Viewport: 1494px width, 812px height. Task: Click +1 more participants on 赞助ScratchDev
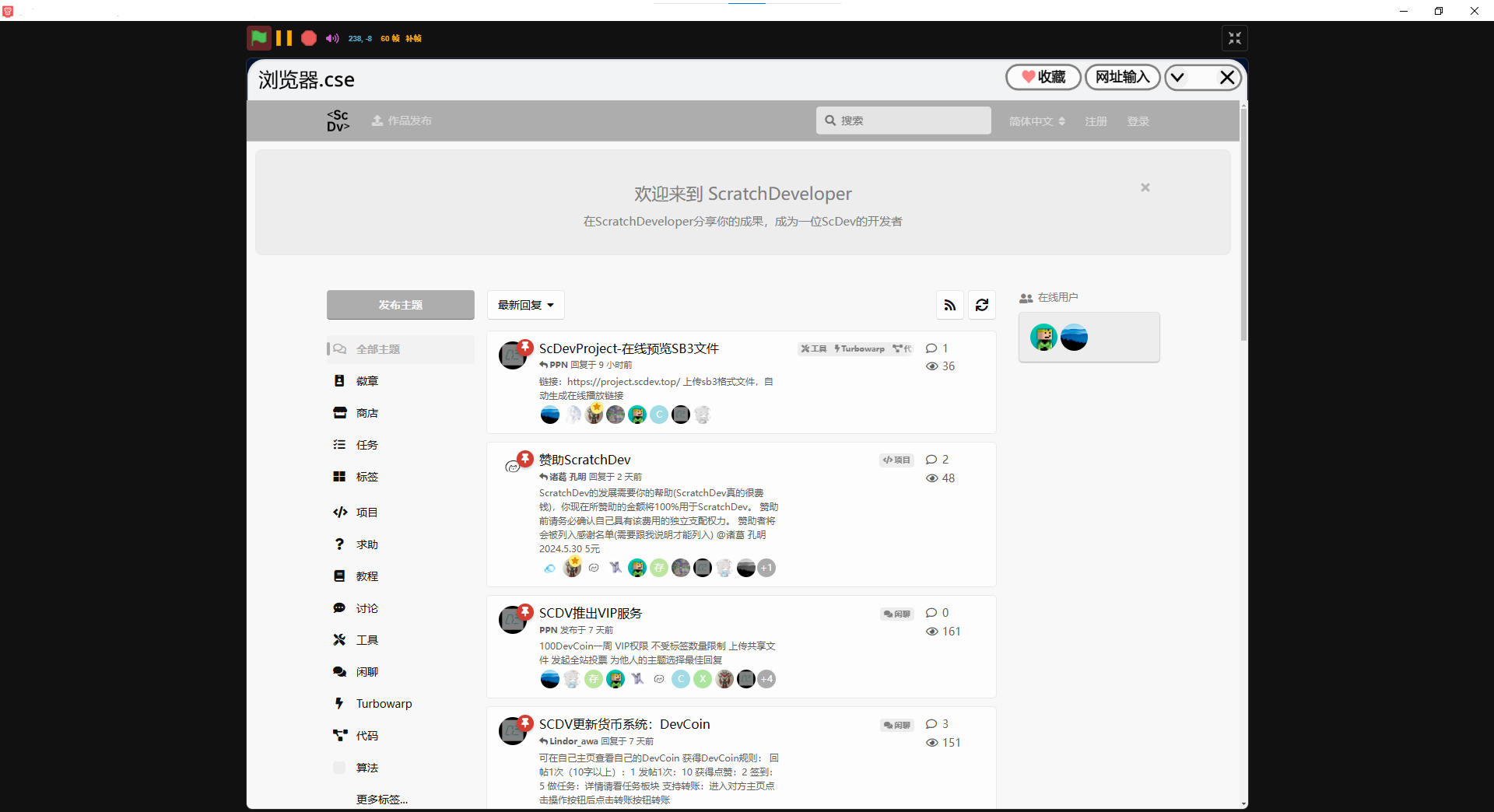(766, 568)
